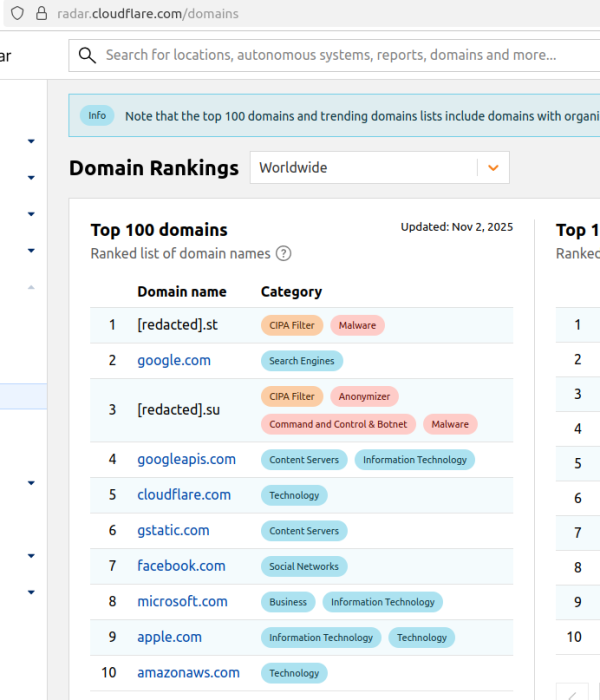Click the Social Networks category tag
This screenshot has height=700, width=600.
[304, 567]
